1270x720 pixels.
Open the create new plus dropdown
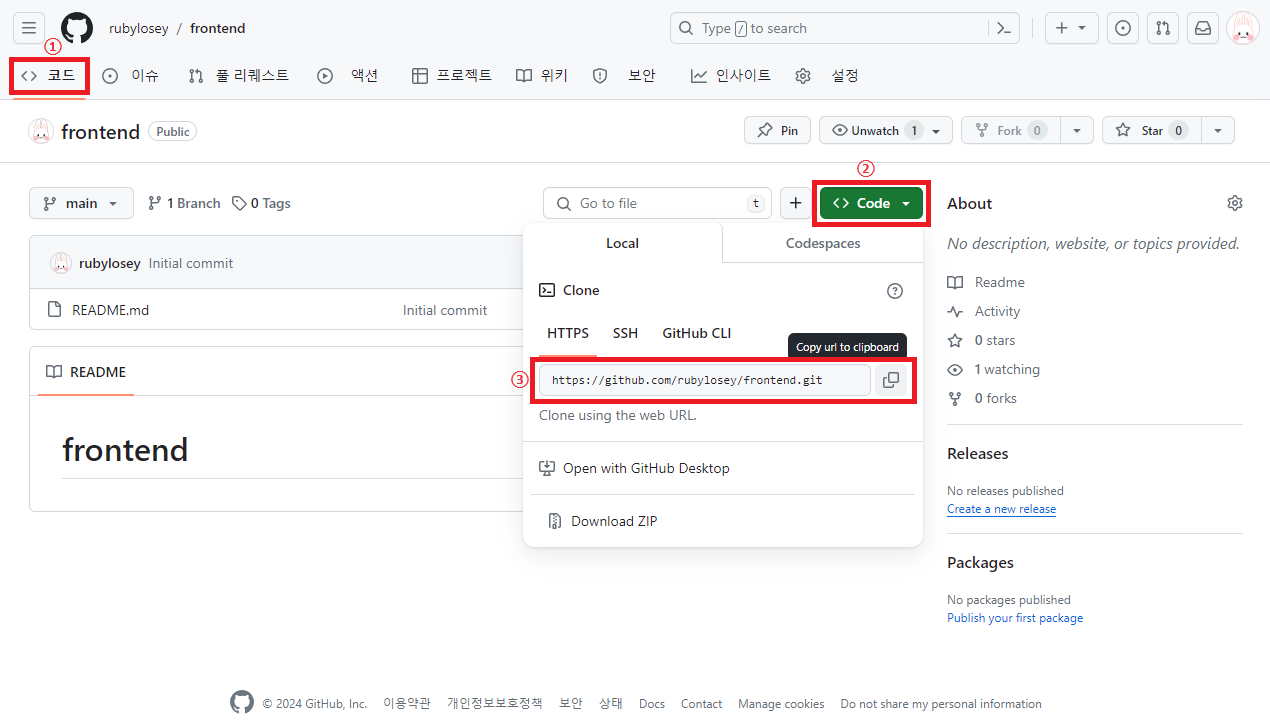coord(1072,28)
